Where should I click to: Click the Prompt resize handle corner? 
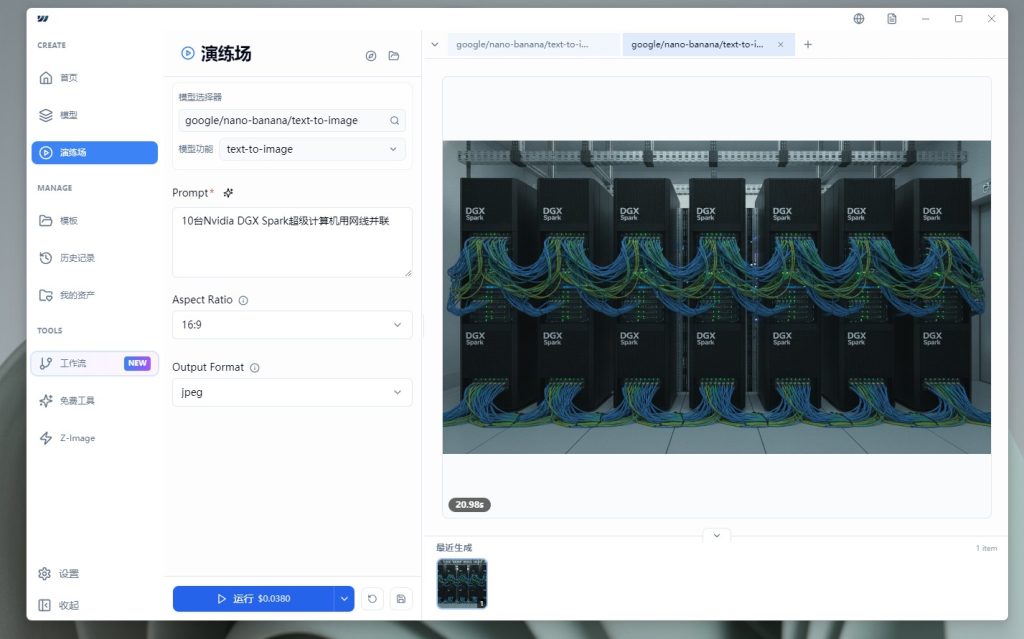point(408,273)
